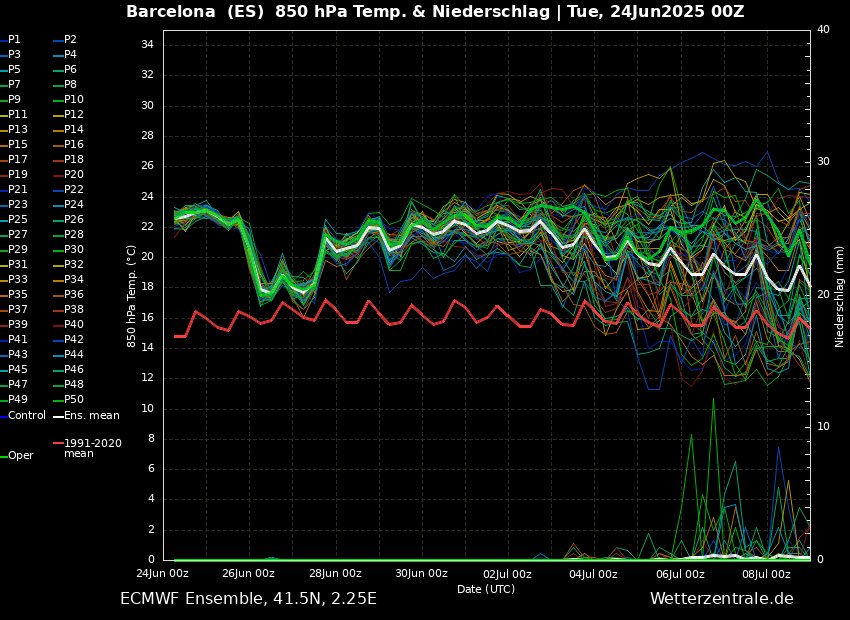850x620 pixels.
Task: Click the '08Jul 00z' date label
Action: coord(766,574)
